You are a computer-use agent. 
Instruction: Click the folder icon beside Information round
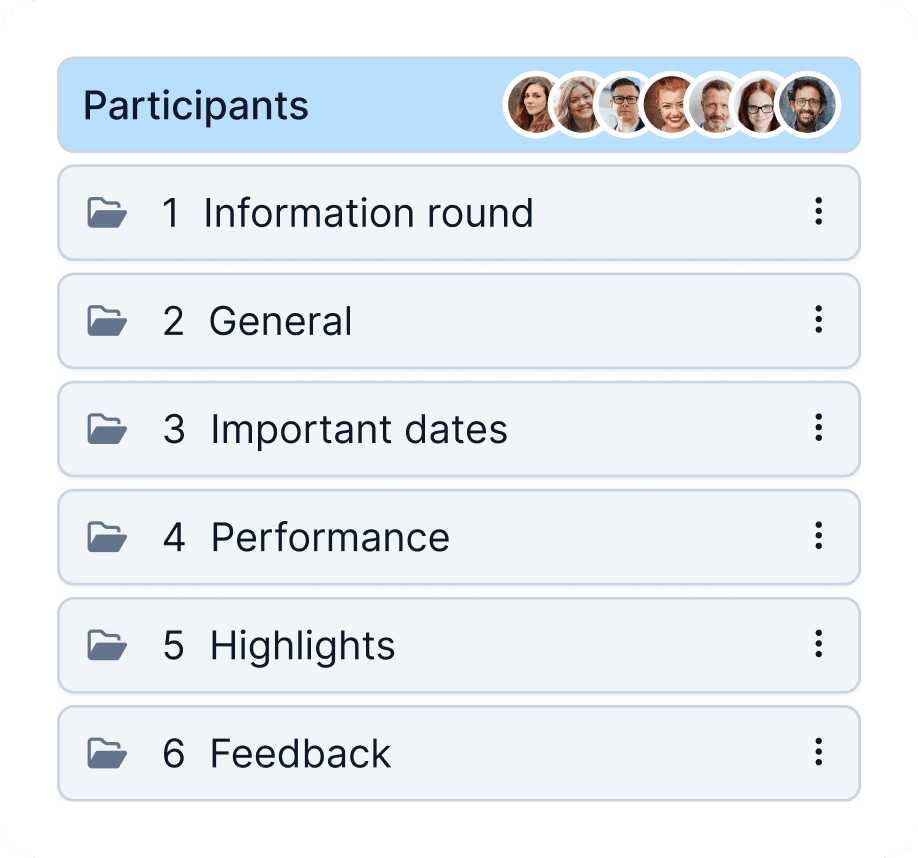(107, 213)
